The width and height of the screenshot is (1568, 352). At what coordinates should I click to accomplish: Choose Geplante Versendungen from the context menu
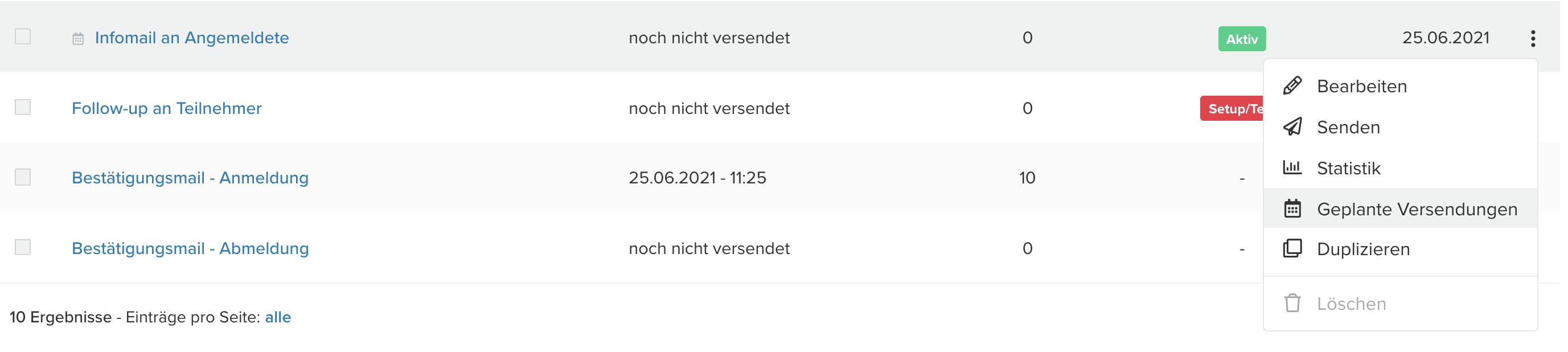(x=1417, y=209)
